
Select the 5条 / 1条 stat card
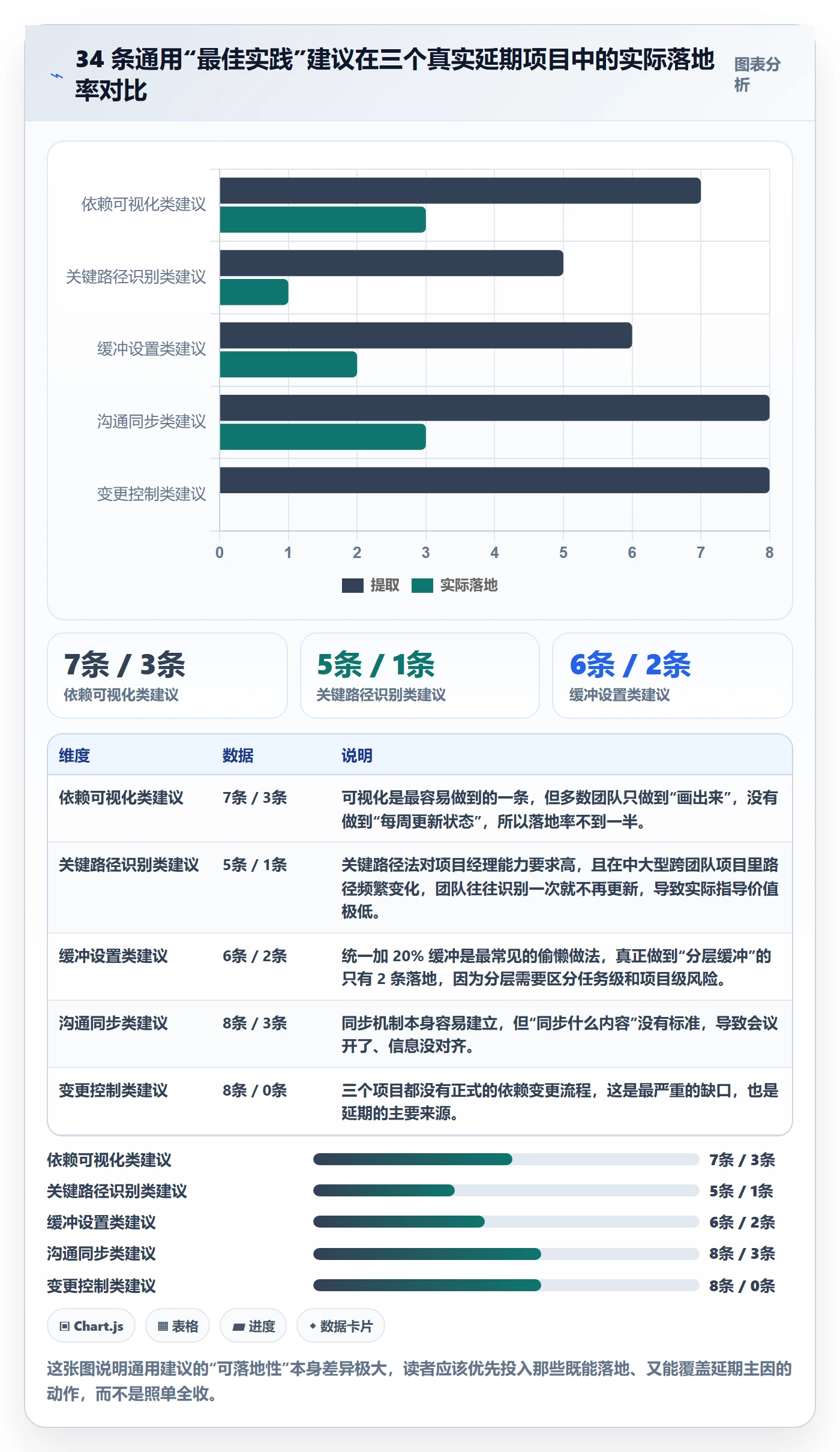(x=420, y=676)
